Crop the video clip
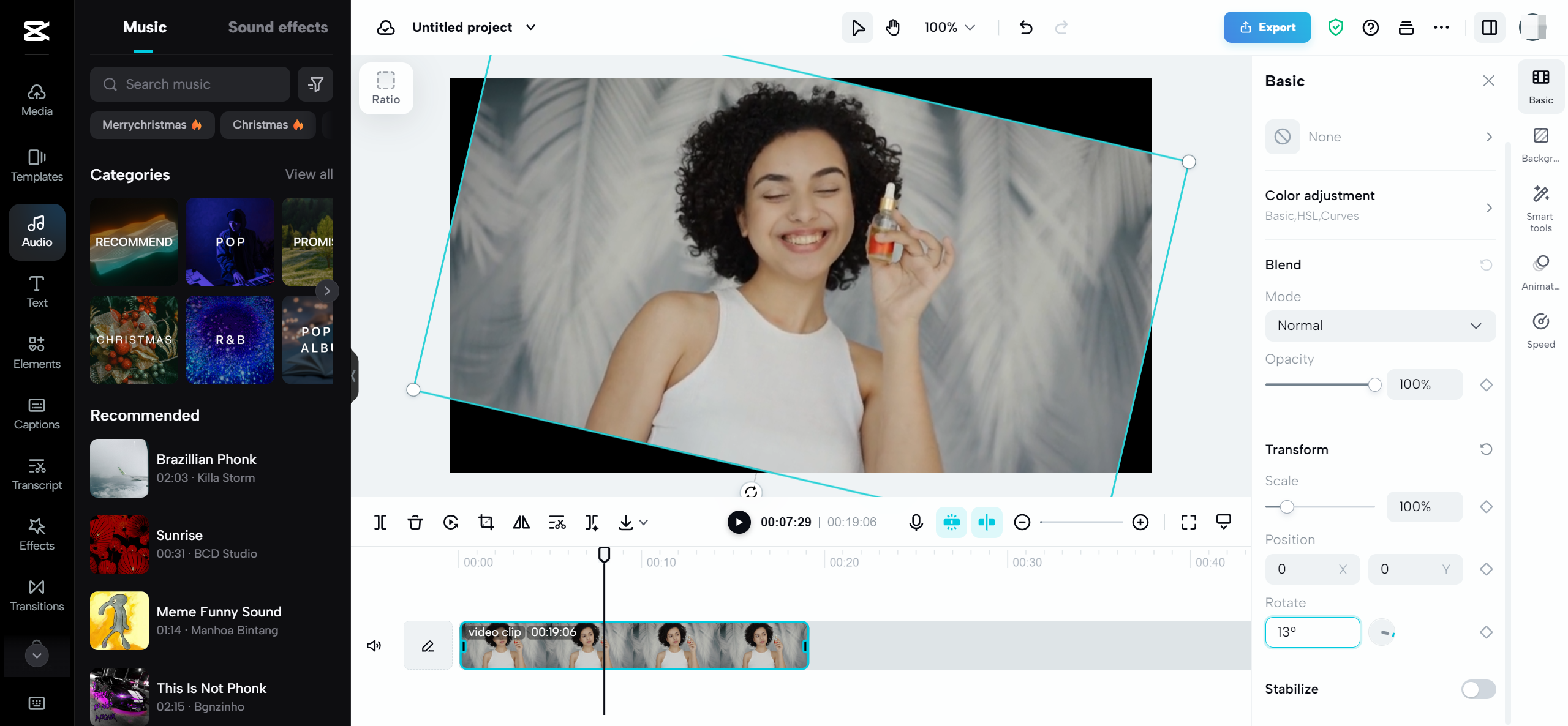The image size is (1568, 726). 486,522
